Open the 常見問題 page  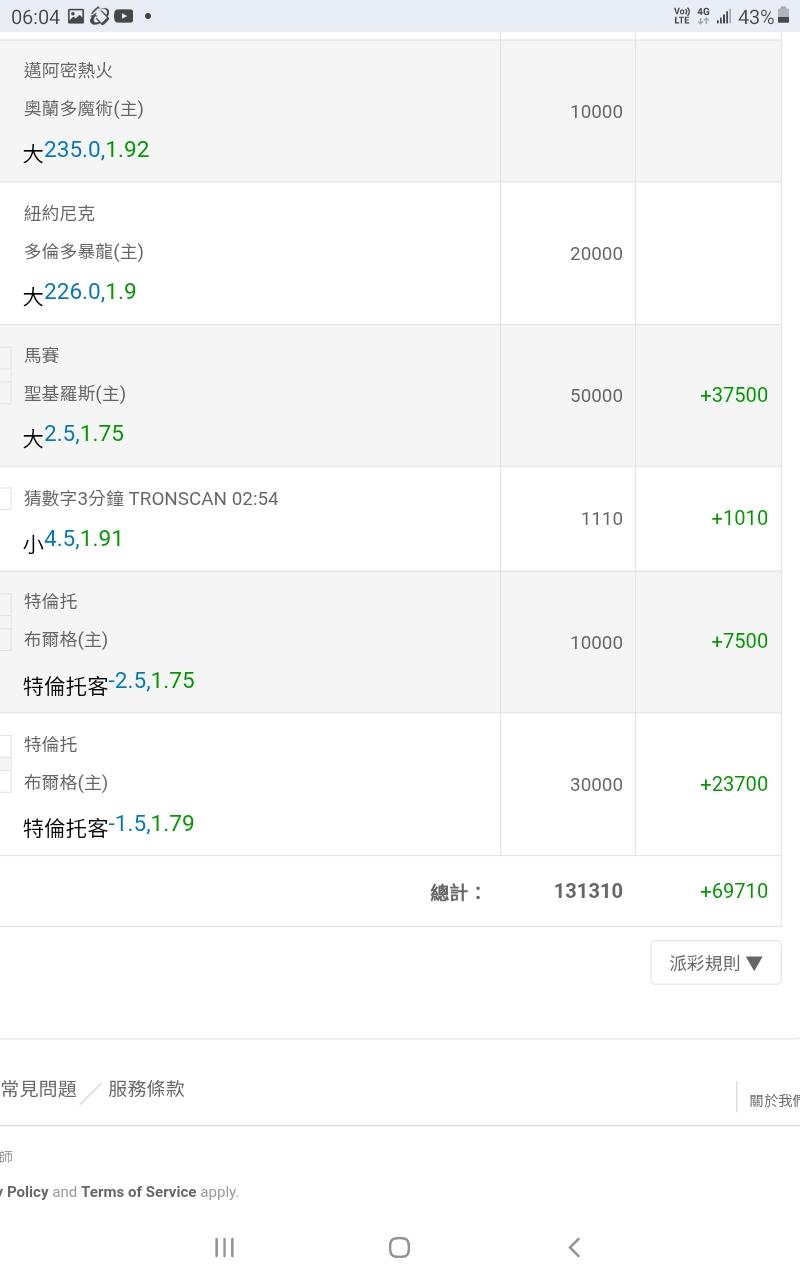pyautogui.click(x=39, y=1089)
